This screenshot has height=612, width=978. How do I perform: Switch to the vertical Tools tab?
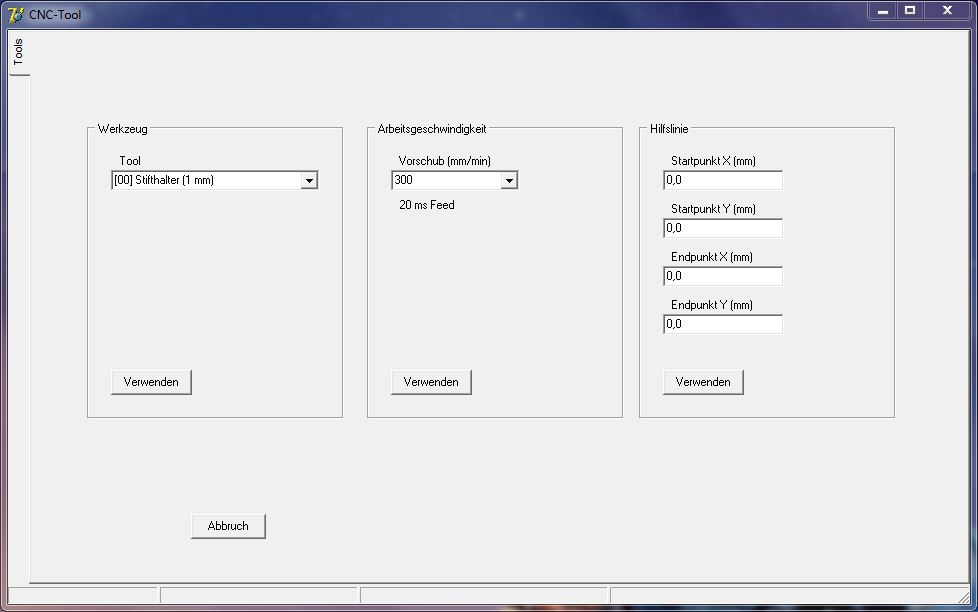point(17,52)
